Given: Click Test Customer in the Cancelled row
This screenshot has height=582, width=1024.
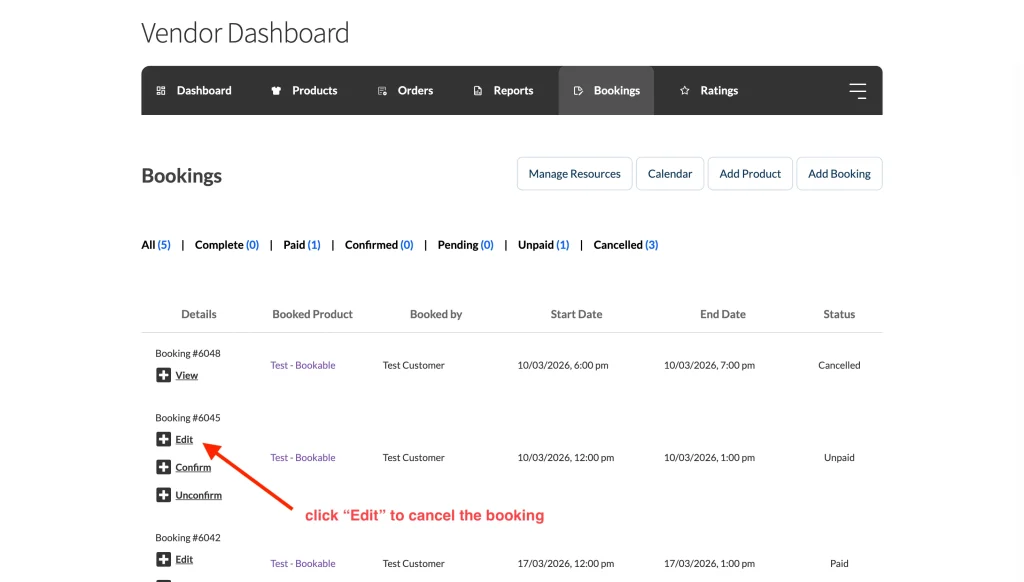Looking at the screenshot, I should 413,365.
